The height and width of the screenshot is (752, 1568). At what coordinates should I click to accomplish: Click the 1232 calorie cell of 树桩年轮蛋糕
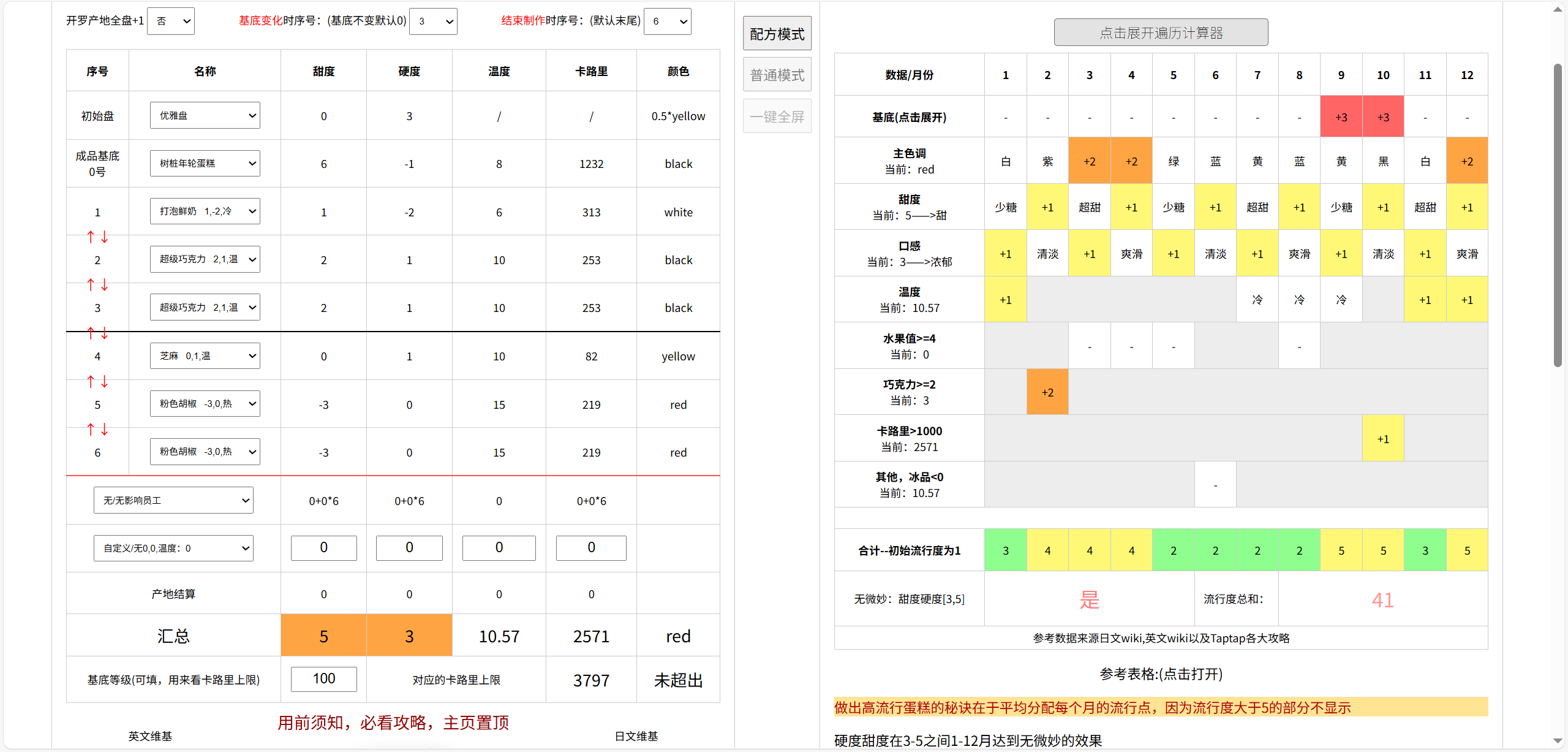[x=591, y=164]
